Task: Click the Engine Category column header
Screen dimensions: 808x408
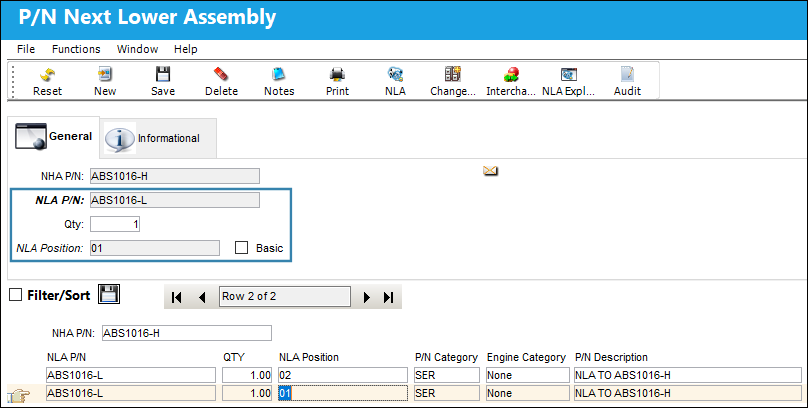Action: [526, 358]
